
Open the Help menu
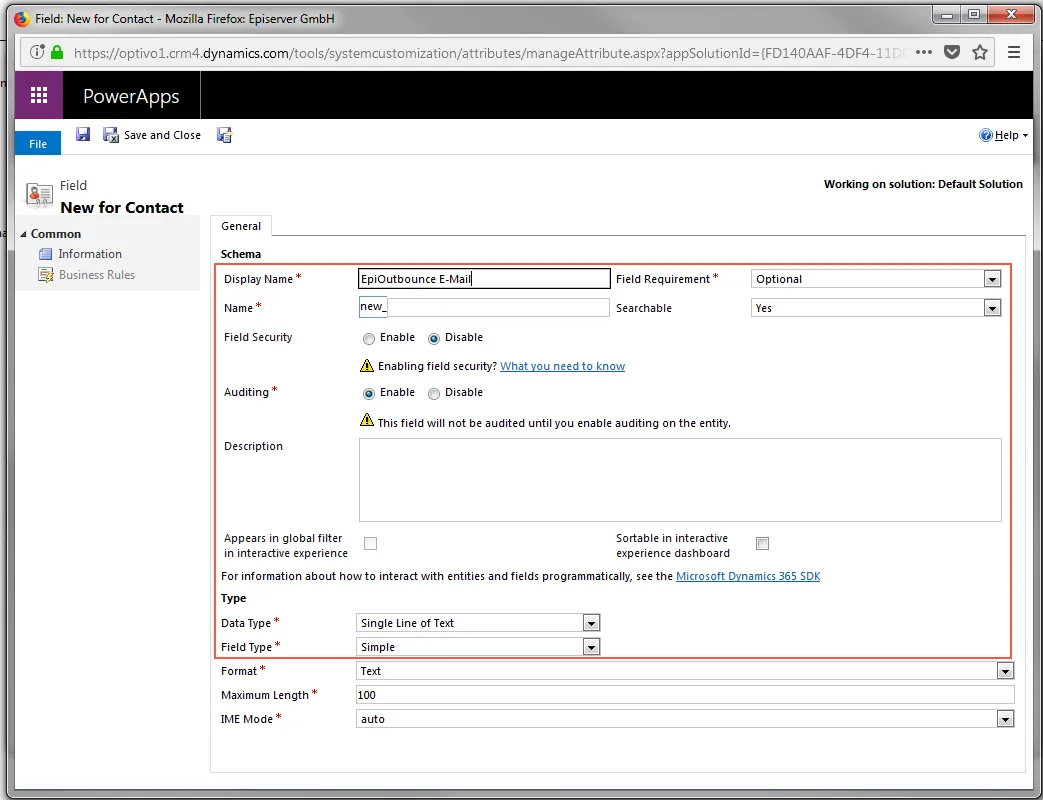(x=1003, y=135)
